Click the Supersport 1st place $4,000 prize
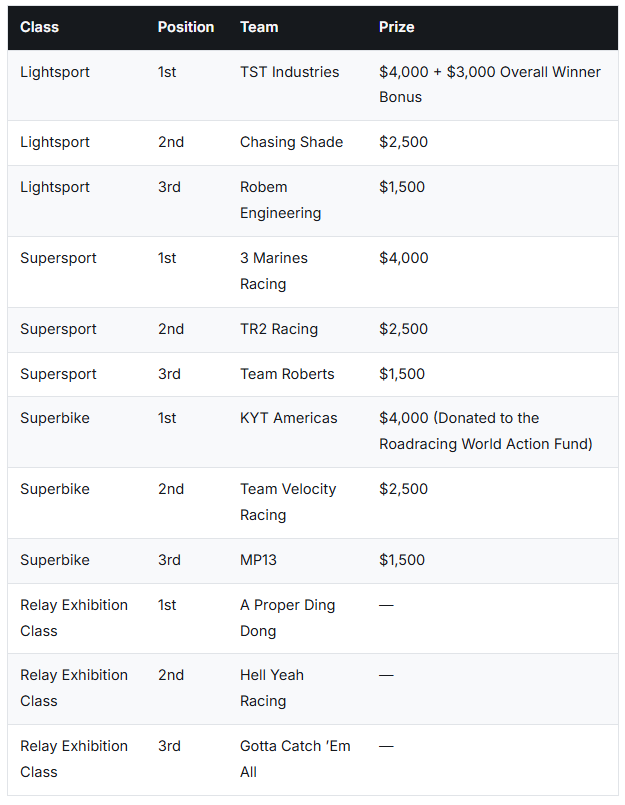625x805 pixels. pyautogui.click(x=404, y=258)
